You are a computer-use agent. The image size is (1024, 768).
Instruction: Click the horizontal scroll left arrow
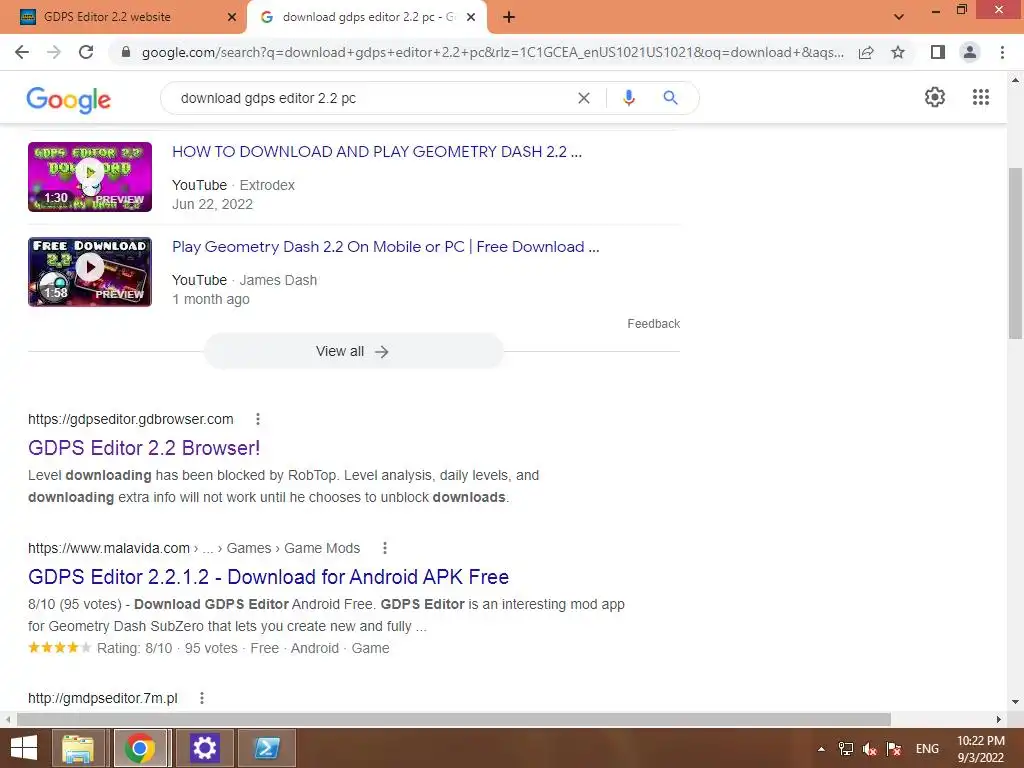(x=8, y=719)
